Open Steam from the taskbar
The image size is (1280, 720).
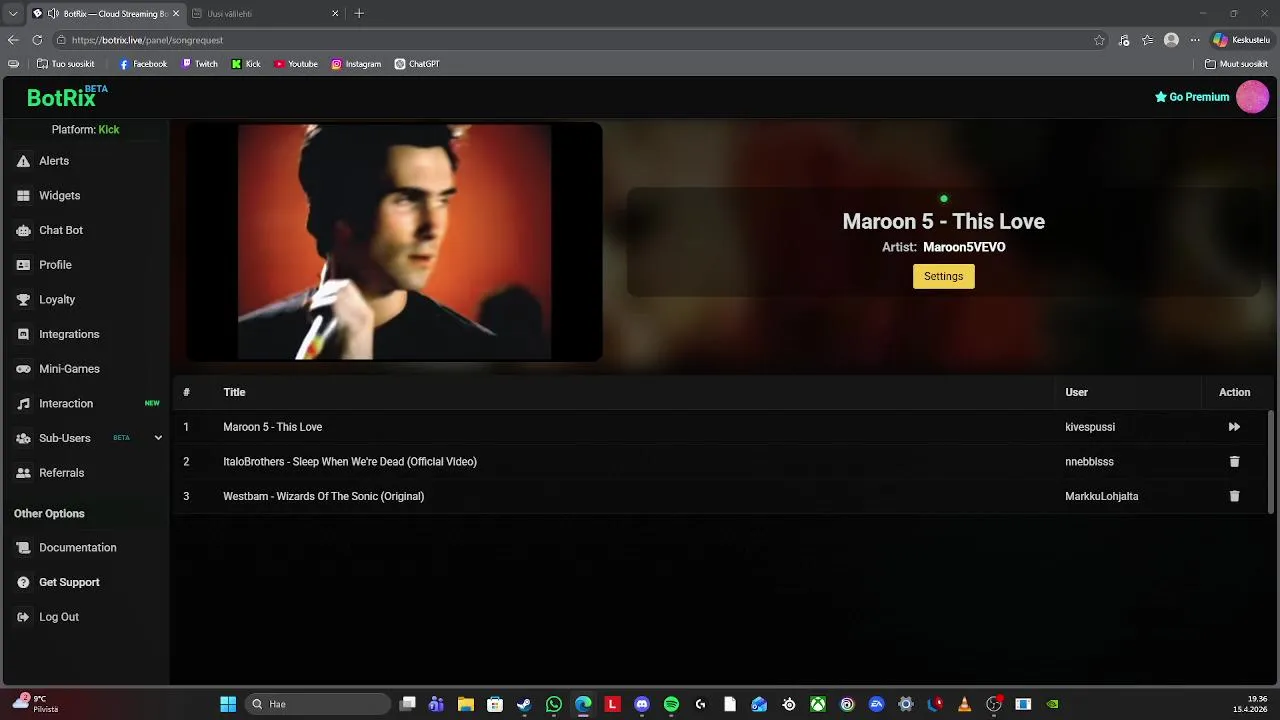(x=524, y=704)
